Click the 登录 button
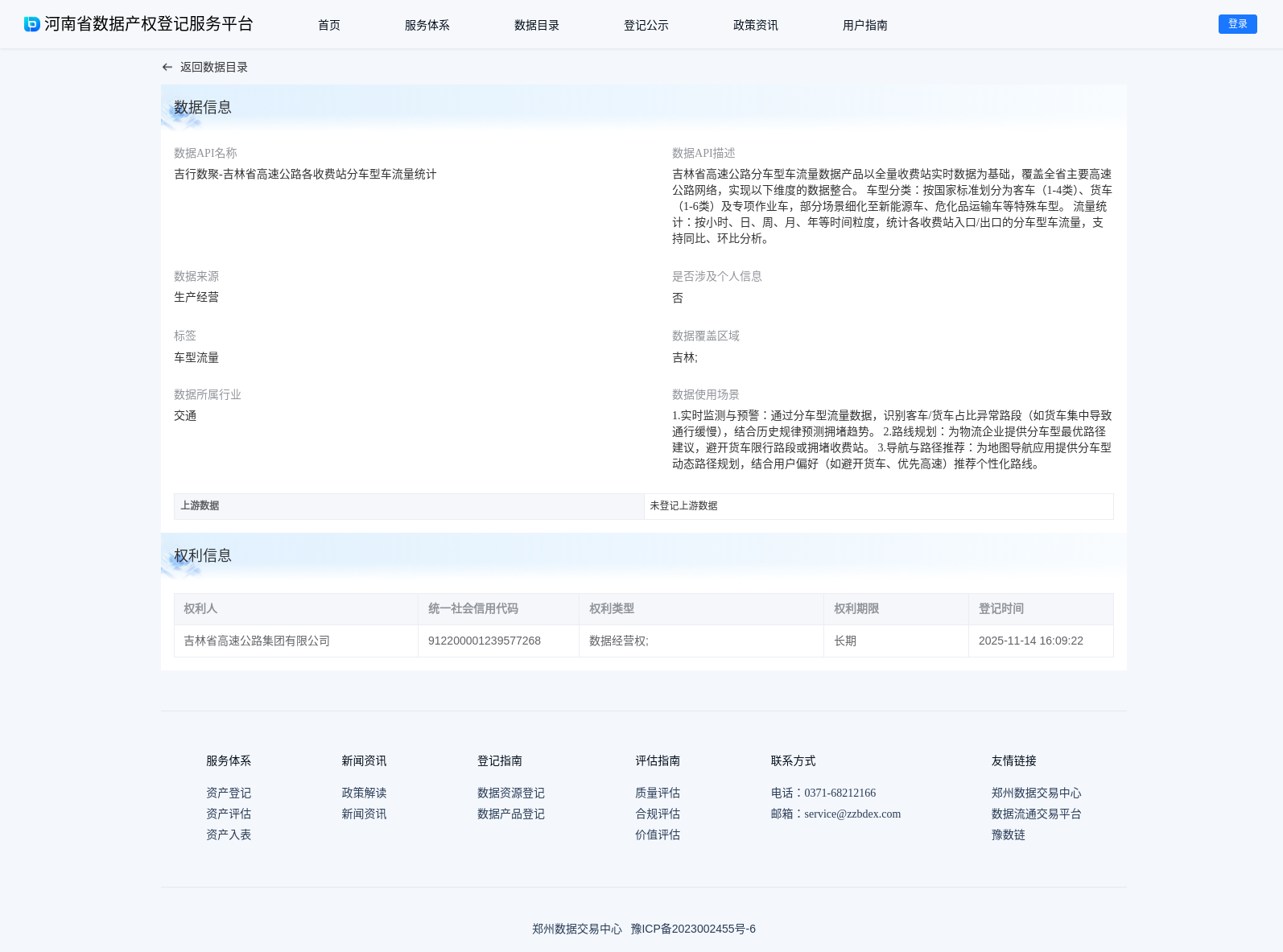 [x=1238, y=24]
